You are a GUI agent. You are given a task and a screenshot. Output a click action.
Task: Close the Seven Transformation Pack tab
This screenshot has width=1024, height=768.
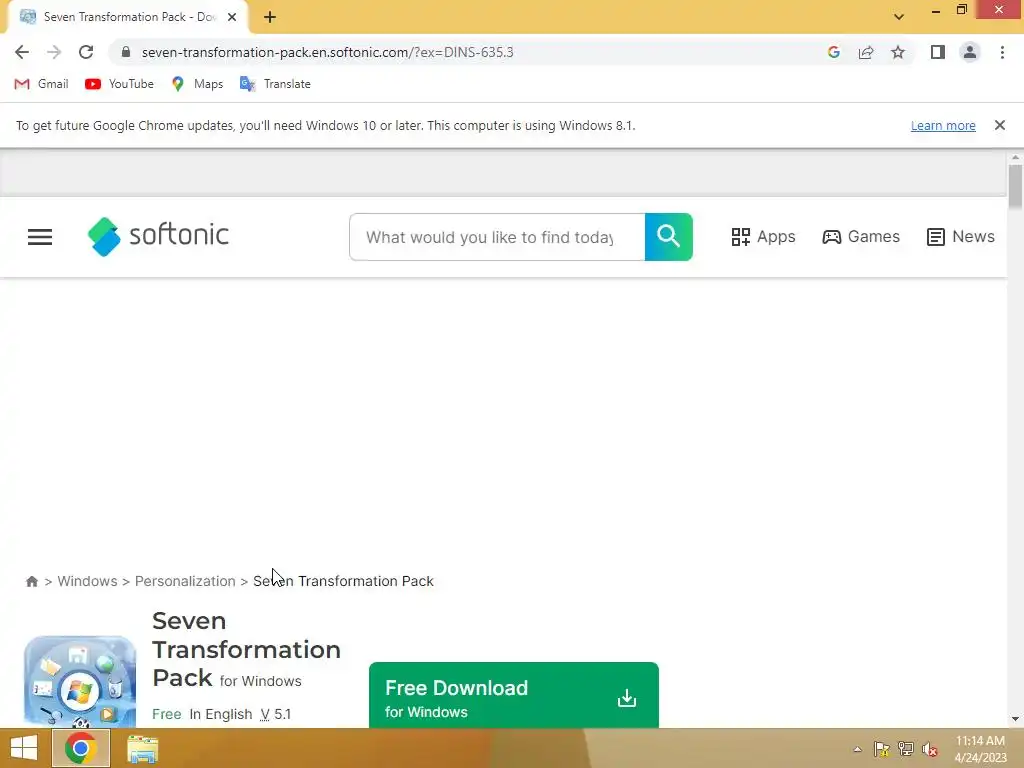(x=232, y=17)
